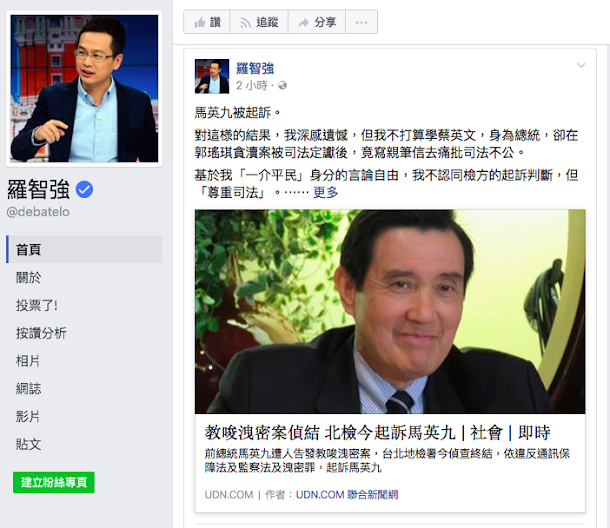Click the 追蹤 follow feed icon button
This screenshot has height=528, width=610.
coord(259,22)
